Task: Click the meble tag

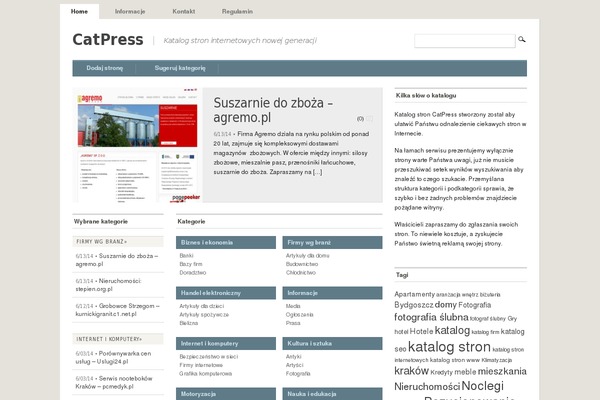Action: click(465, 372)
